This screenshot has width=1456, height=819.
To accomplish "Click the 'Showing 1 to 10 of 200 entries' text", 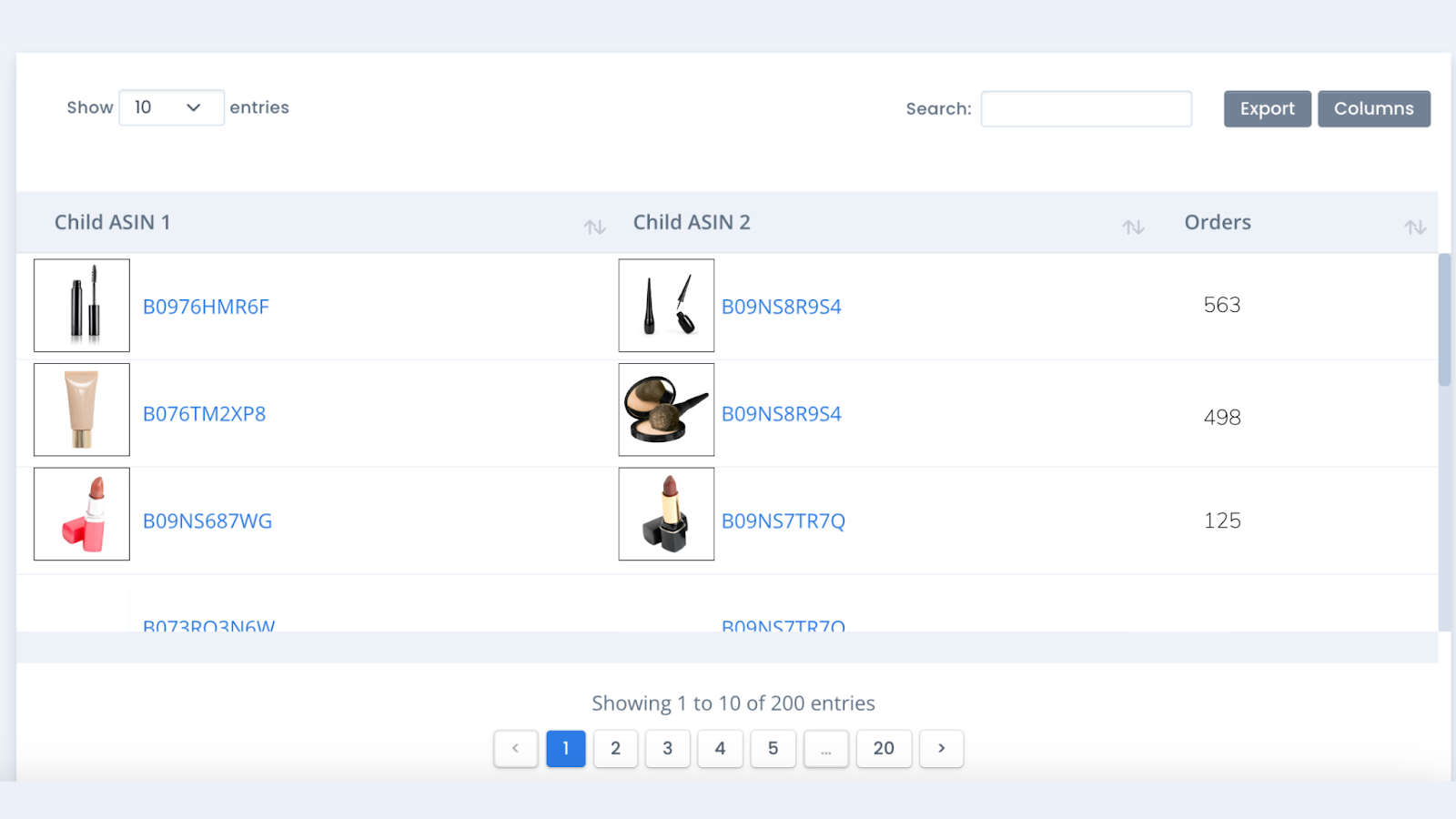I will point(733,703).
